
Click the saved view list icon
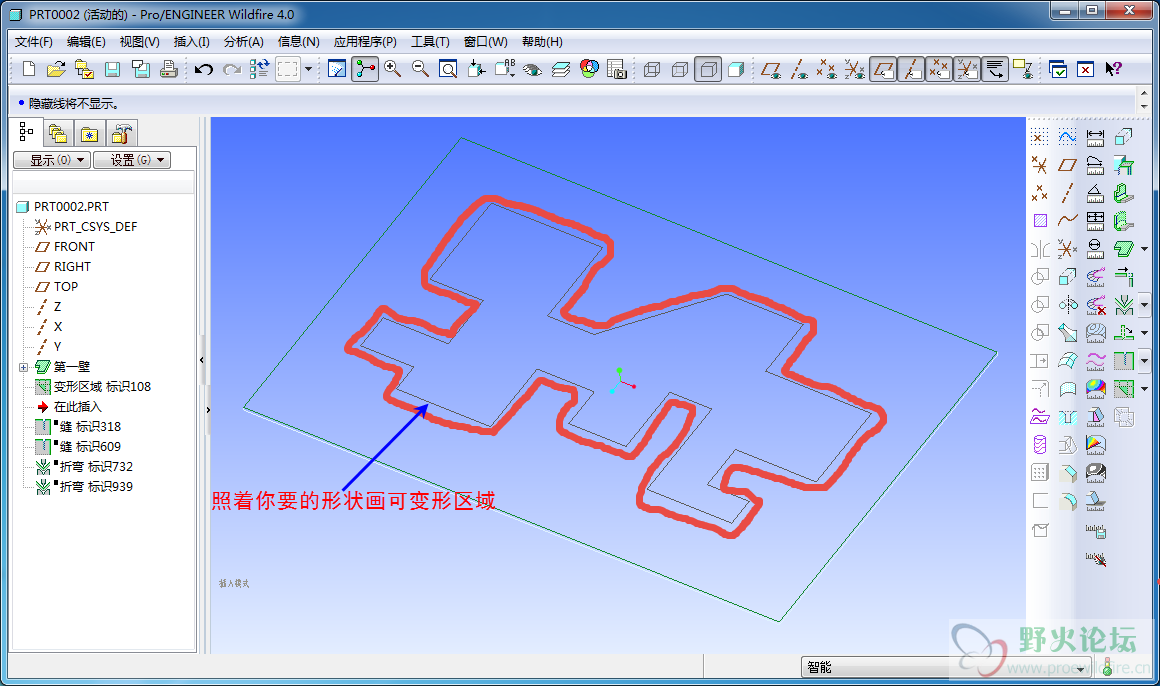505,70
